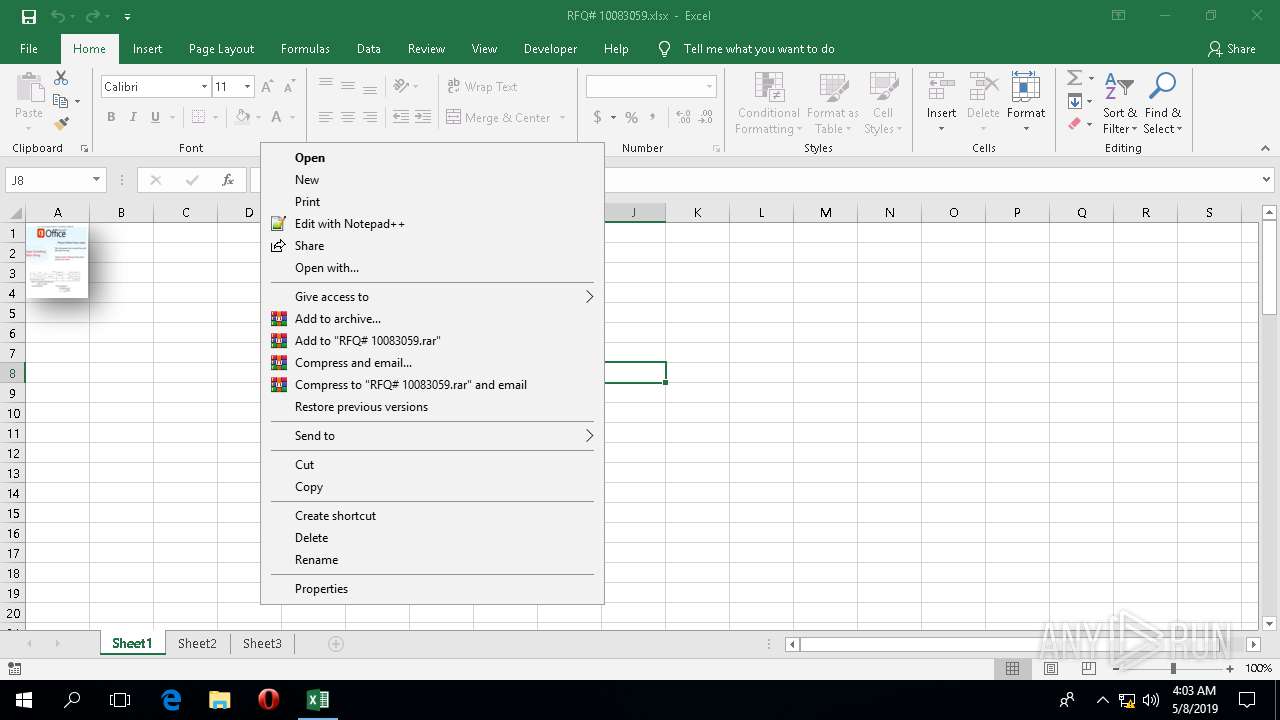Viewport: 1280px width, 720px height.
Task: Open the Sheet2 tab
Action: pyautogui.click(x=197, y=644)
